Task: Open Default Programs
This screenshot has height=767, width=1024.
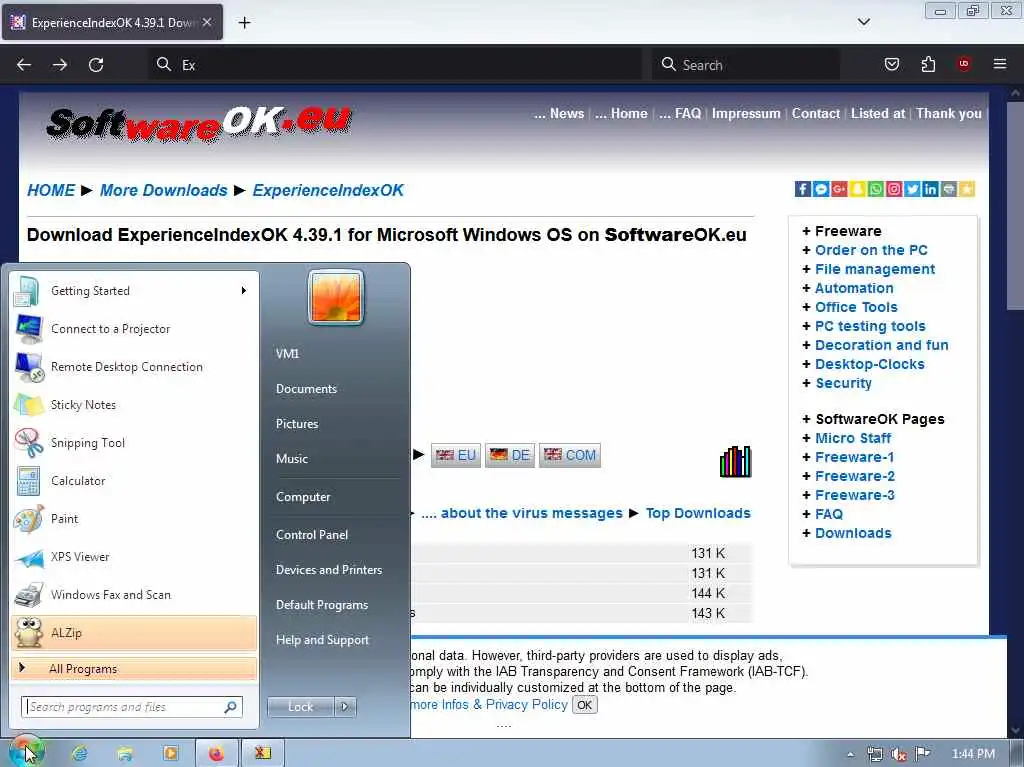Action: tap(322, 605)
